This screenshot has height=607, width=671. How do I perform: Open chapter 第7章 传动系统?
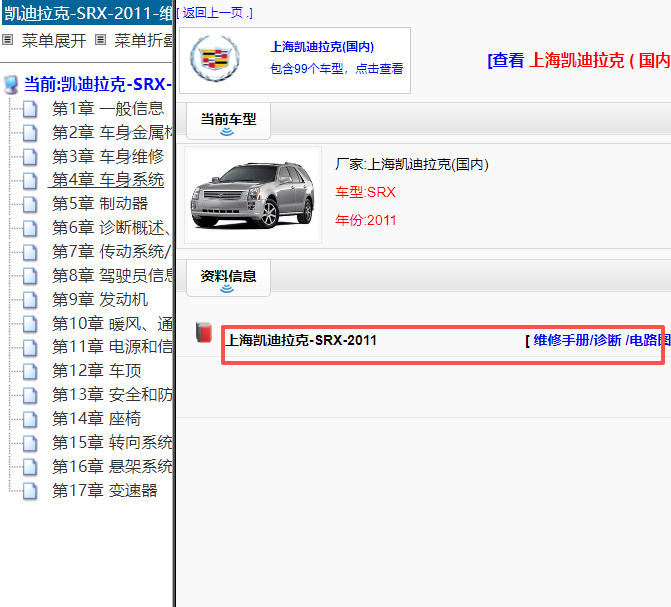pyautogui.click(x=112, y=252)
